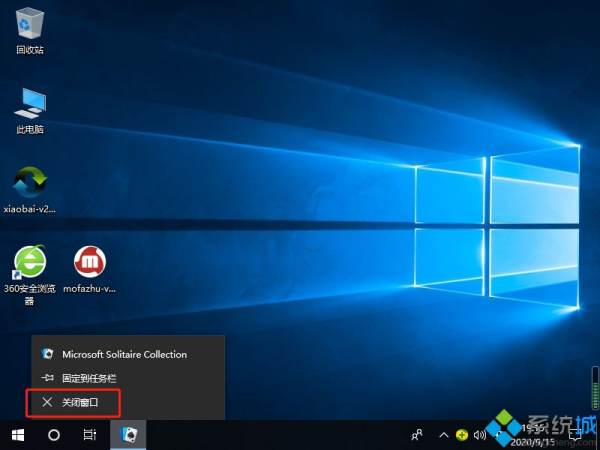Expand the hidden system tray icons
The height and width of the screenshot is (450, 600).
point(441,435)
